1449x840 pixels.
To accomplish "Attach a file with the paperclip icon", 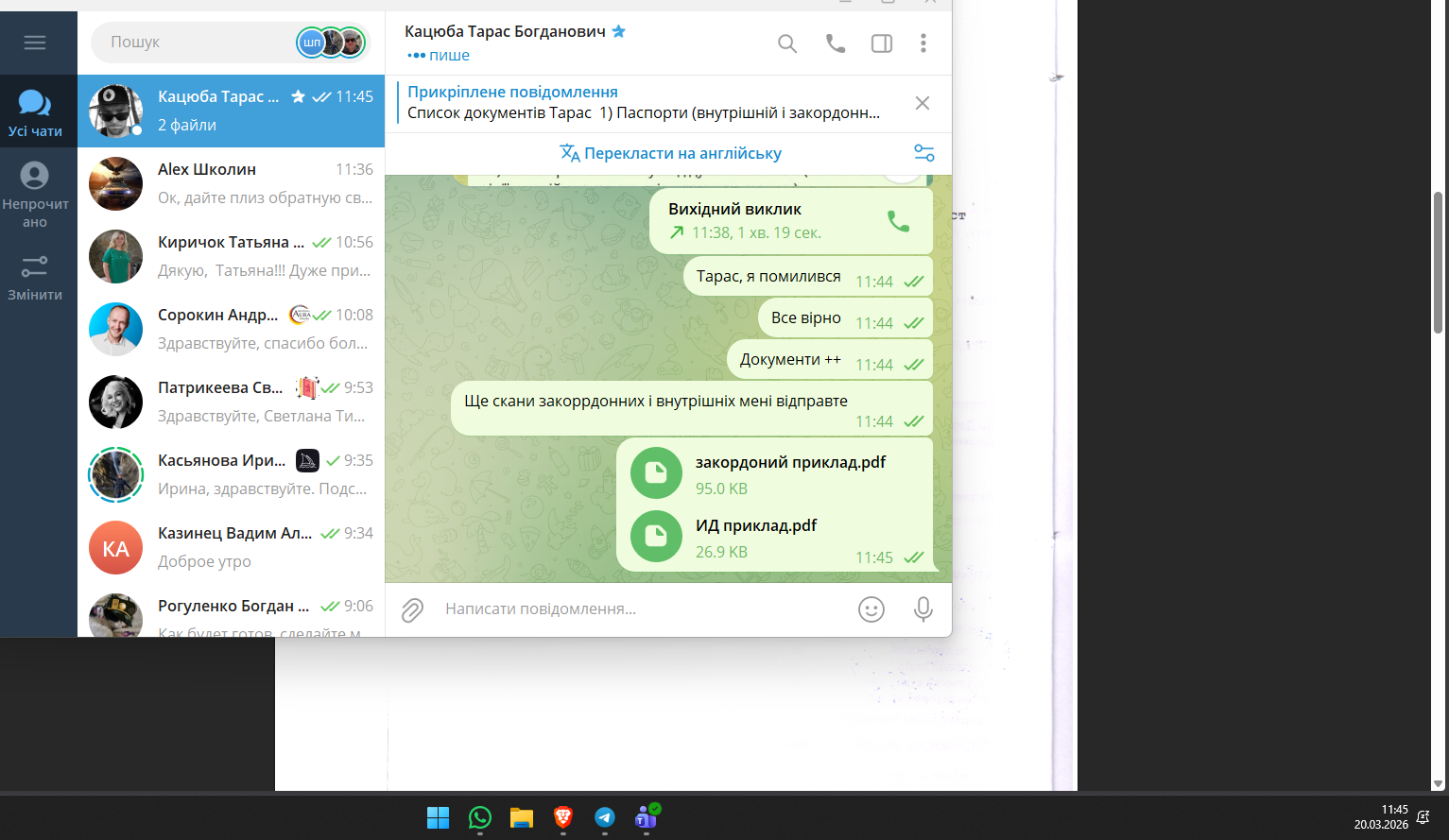I will tap(412, 610).
